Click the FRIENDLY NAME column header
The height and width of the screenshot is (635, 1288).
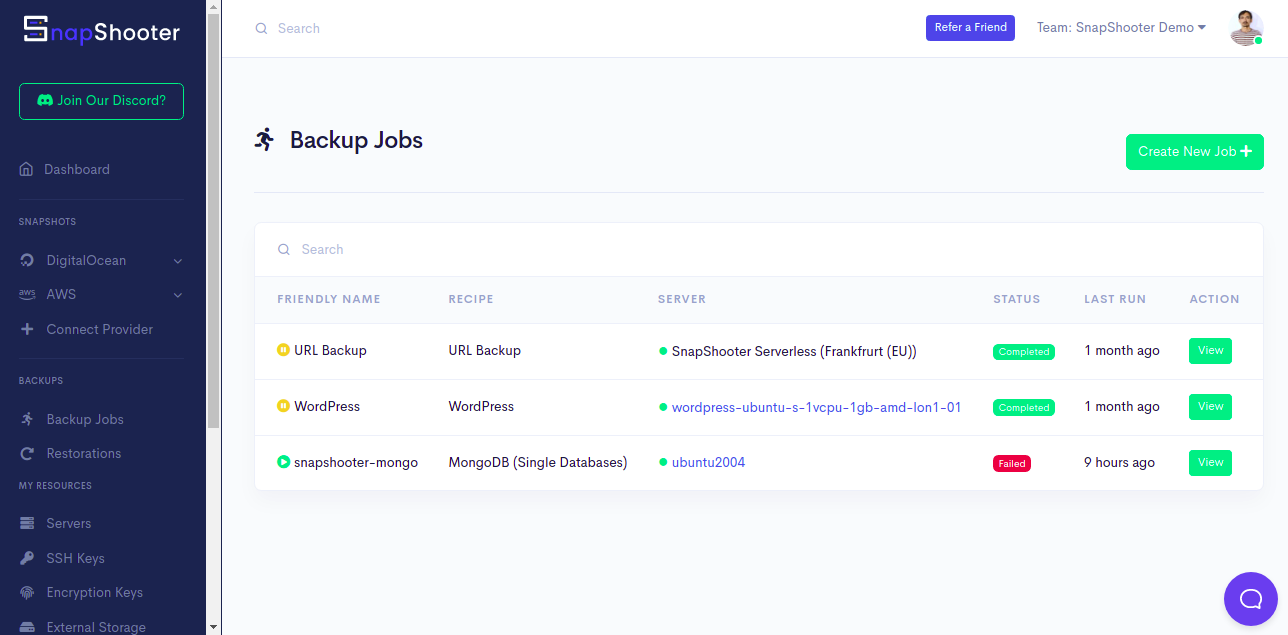pyautogui.click(x=329, y=299)
